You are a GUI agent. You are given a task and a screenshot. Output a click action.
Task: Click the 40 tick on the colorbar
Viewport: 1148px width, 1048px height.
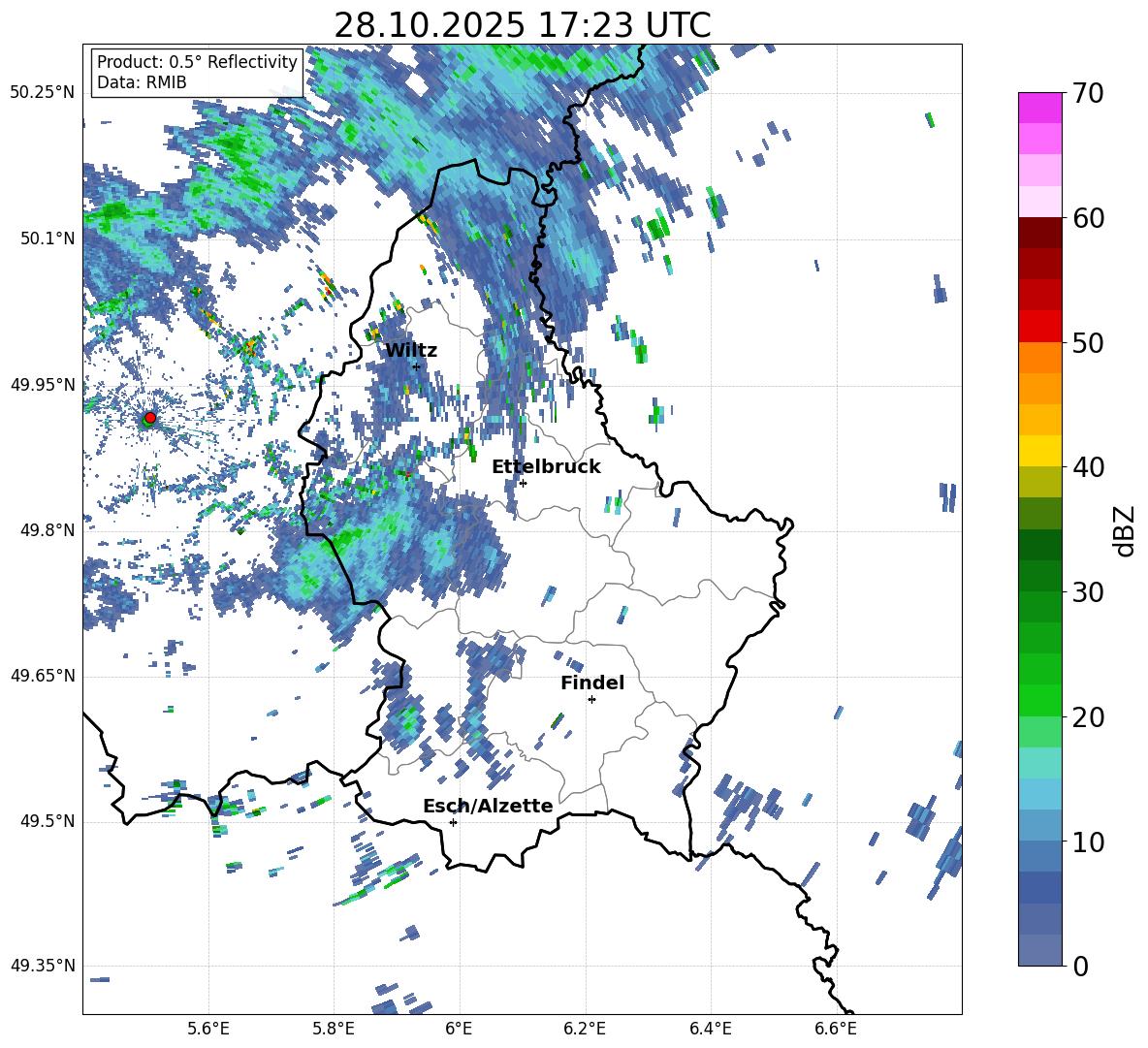point(1087,467)
